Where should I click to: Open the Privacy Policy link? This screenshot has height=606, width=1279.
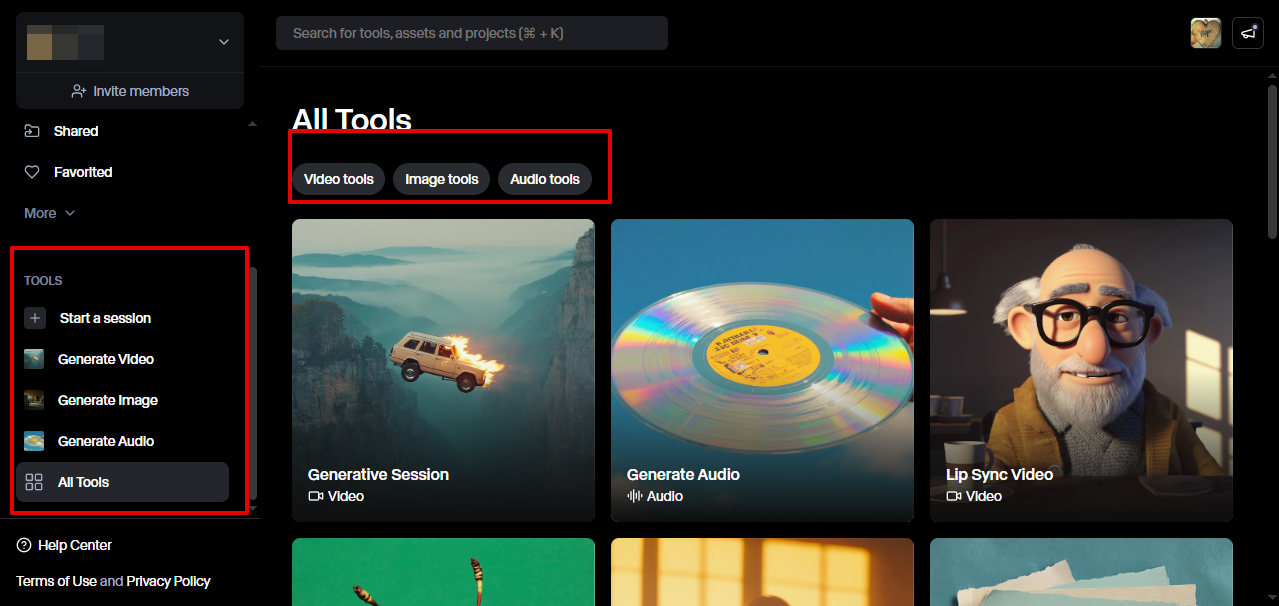tap(168, 581)
